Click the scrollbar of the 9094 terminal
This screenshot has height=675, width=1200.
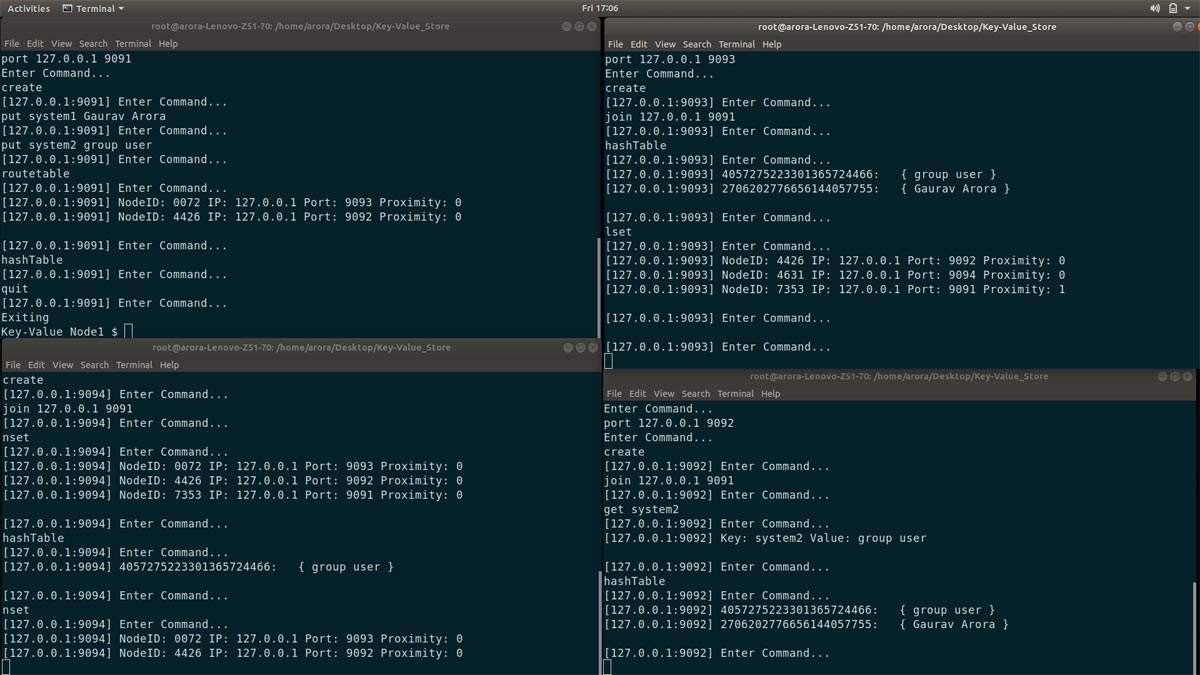(599, 620)
